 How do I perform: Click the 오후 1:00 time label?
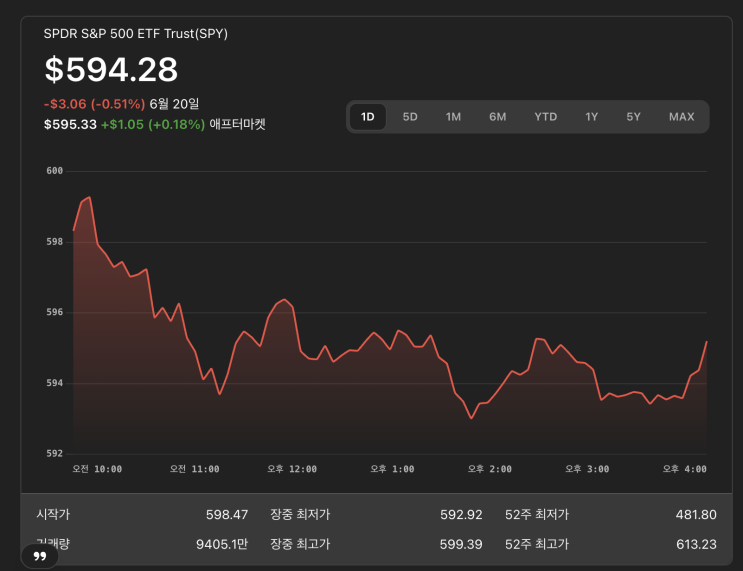[392, 469]
